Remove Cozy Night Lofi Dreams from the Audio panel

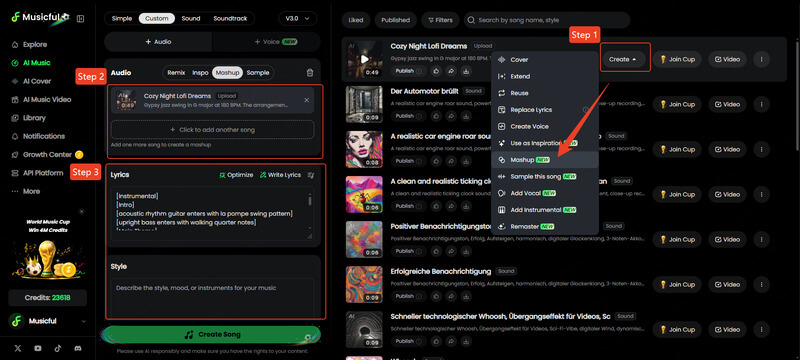307,100
